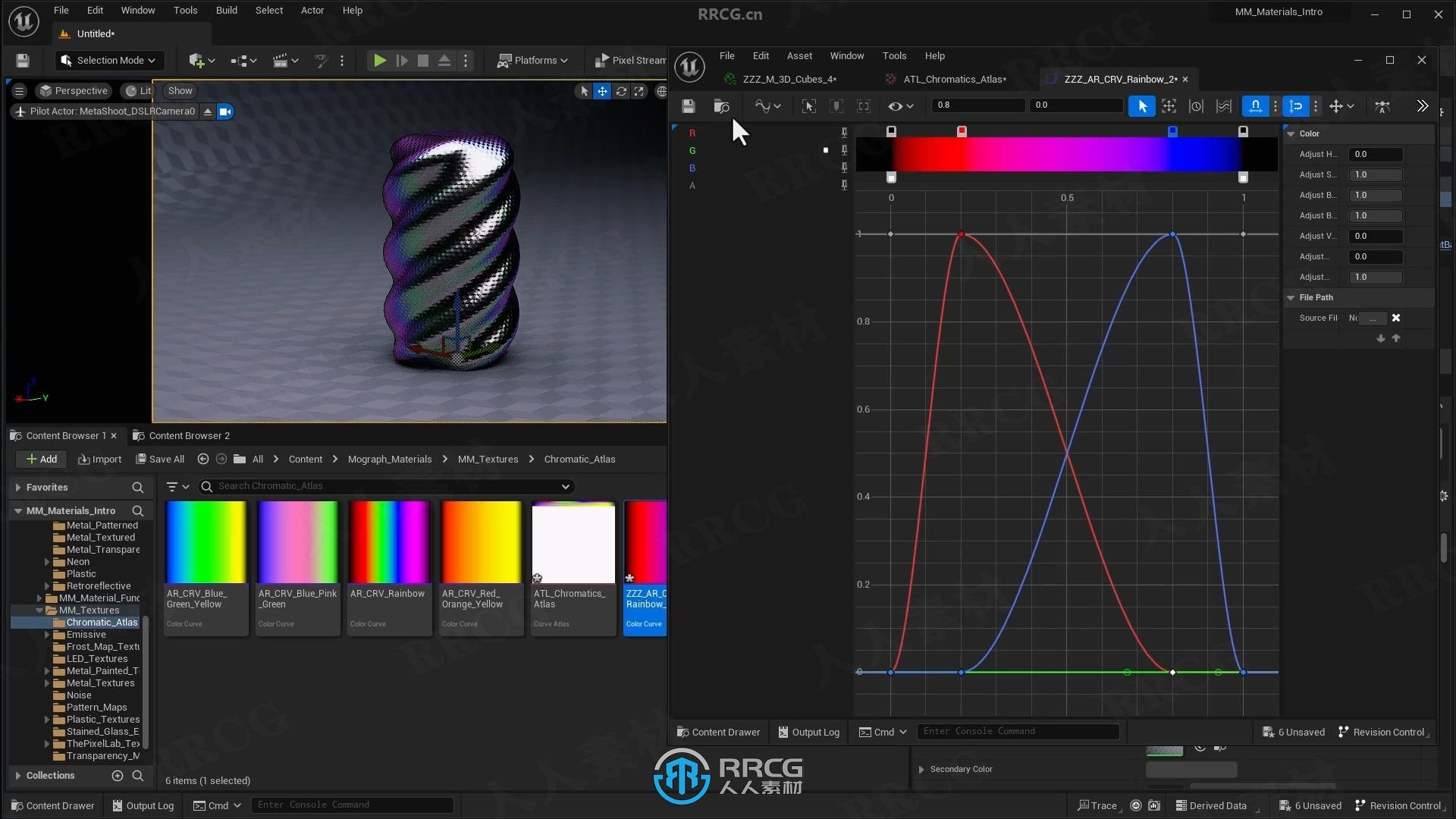The height and width of the screenshot is (819, 1456).
Task: Toggle the Secondary Color expander panel
Action: [921, 768]
